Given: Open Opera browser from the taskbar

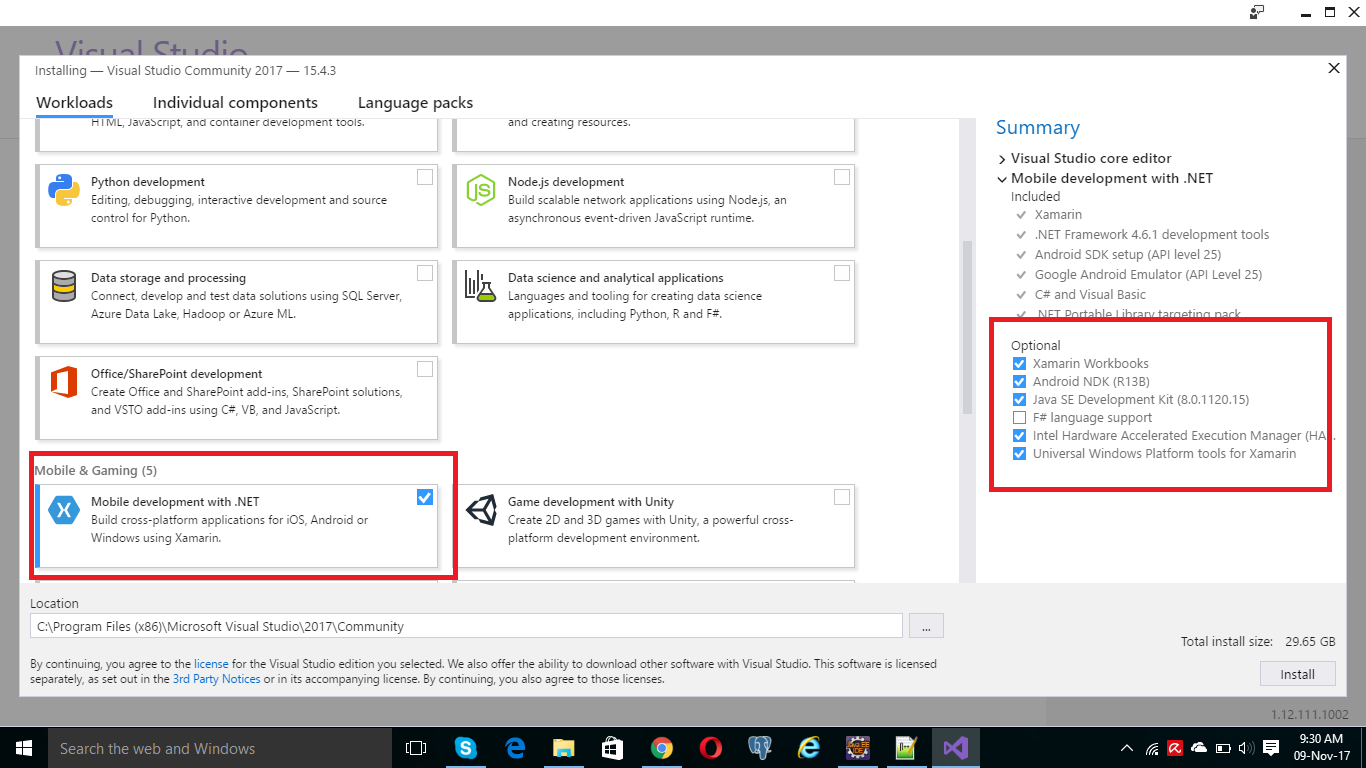Looking at the screenshot, I should pyautogui.click(x=710, y=748).
